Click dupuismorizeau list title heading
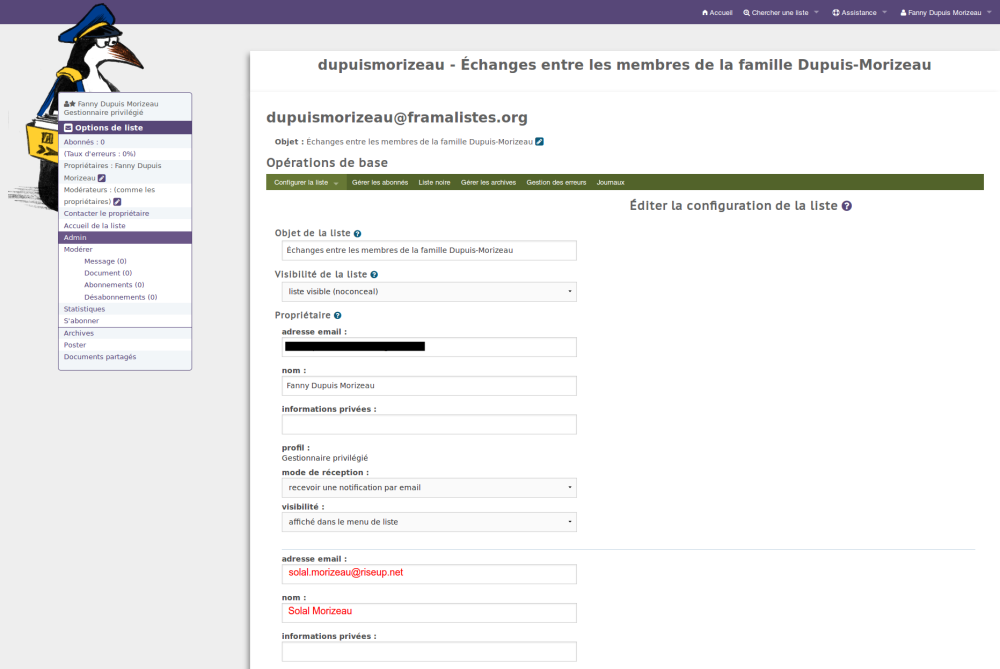The image size is (1000, 669). [624, 65]
